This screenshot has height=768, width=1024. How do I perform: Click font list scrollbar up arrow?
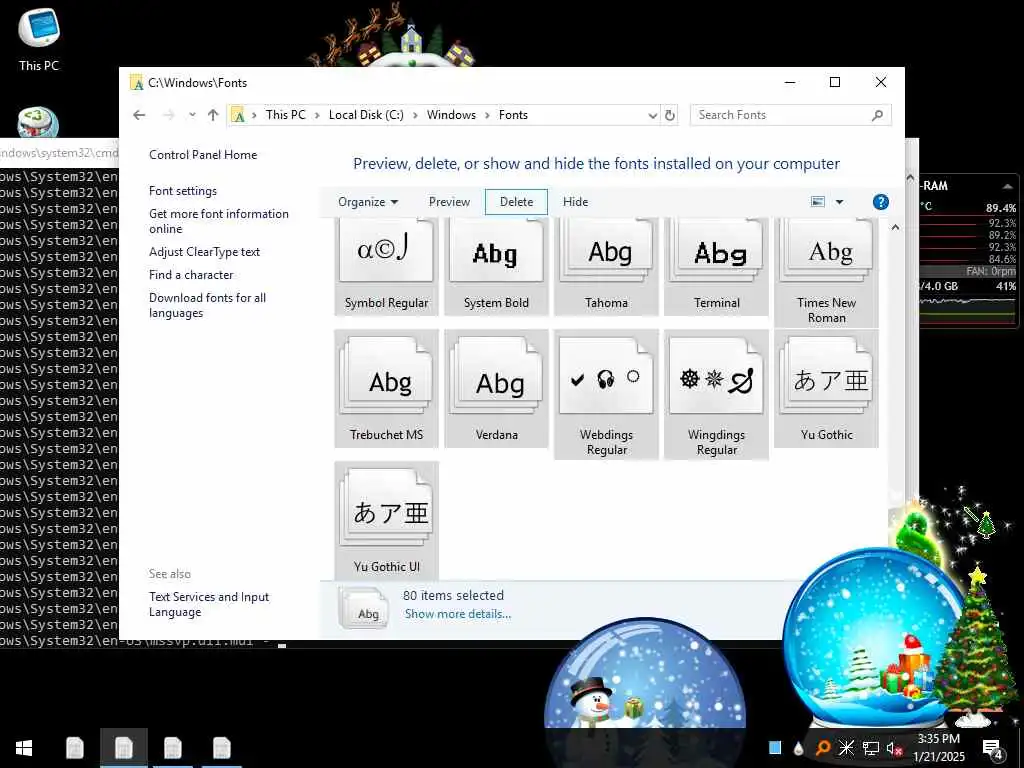pyautogui.click(x=895, y=227)
